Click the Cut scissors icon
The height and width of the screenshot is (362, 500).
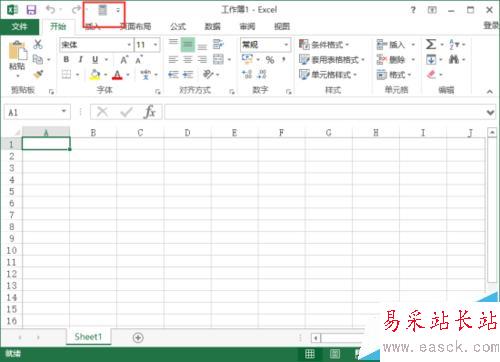tap(38, 44)
